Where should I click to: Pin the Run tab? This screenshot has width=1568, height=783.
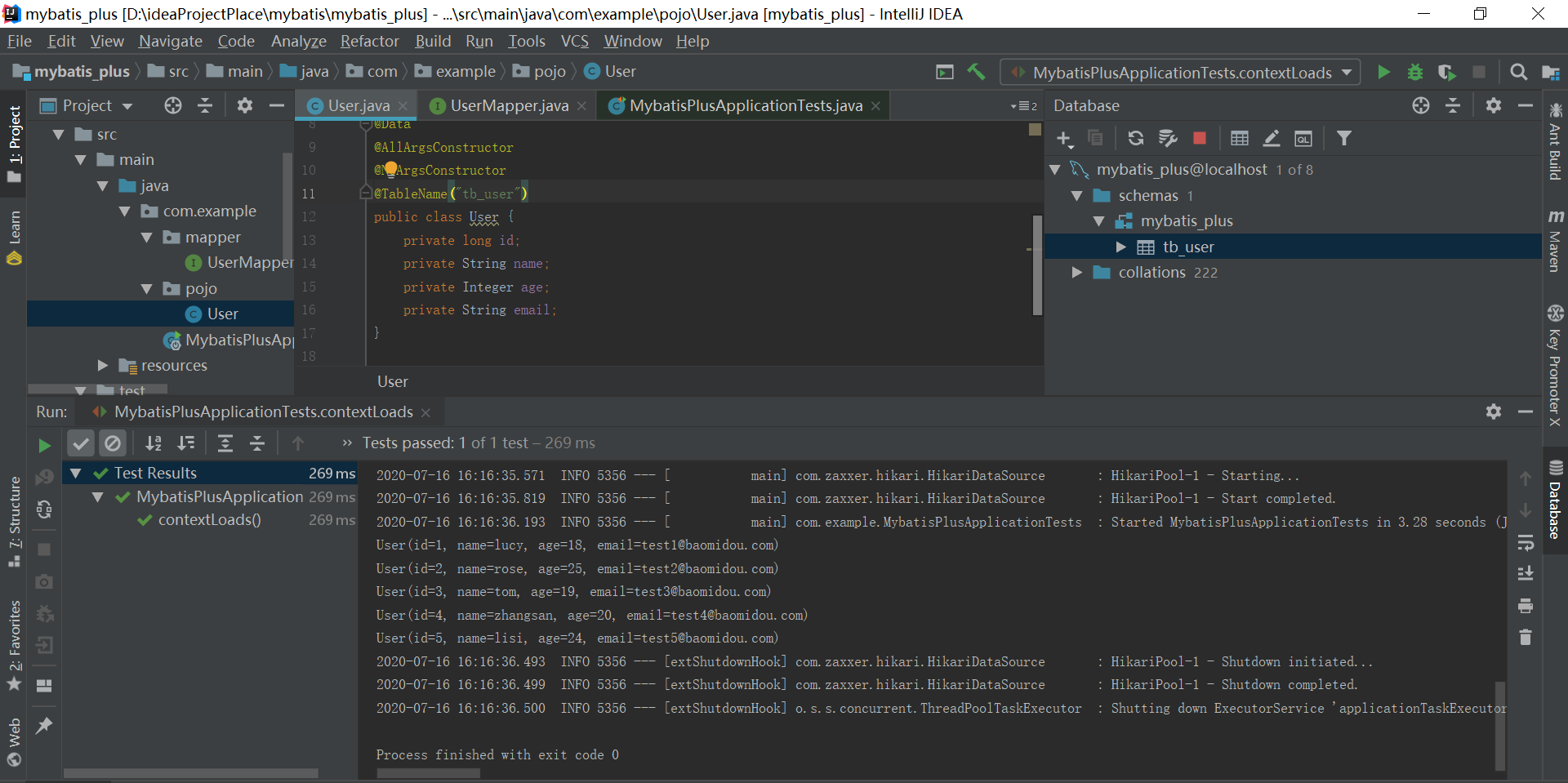coord(45,725)
